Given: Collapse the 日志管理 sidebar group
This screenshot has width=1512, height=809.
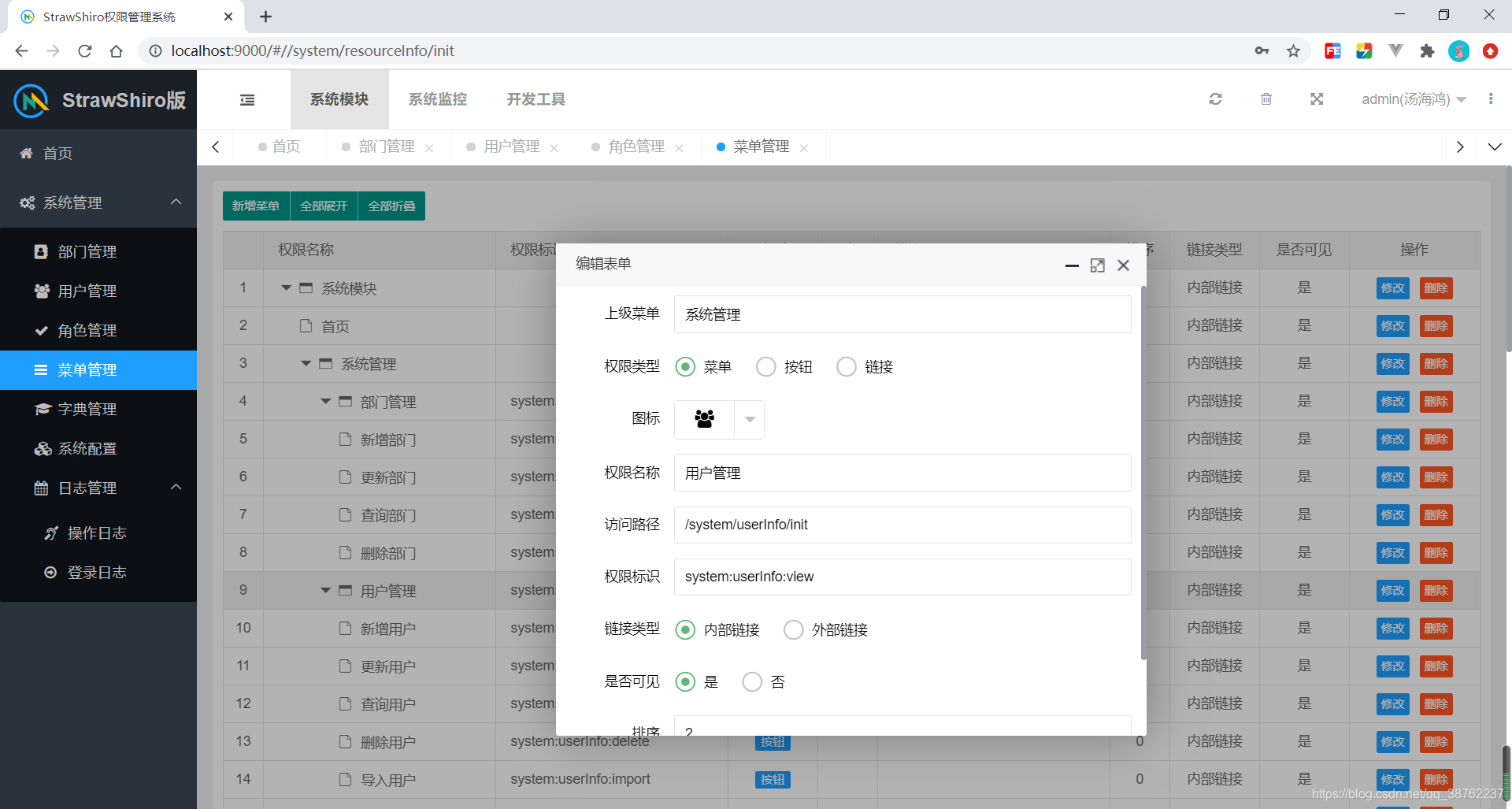Looking at the screenshot, I should click(176, 488).
